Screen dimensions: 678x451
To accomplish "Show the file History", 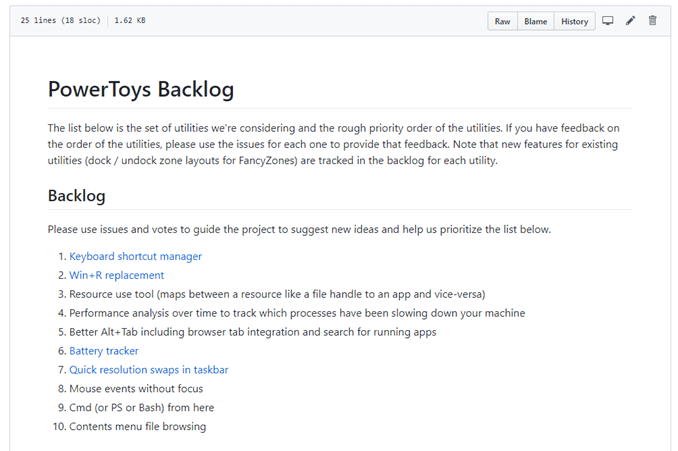I will [574, 21].
